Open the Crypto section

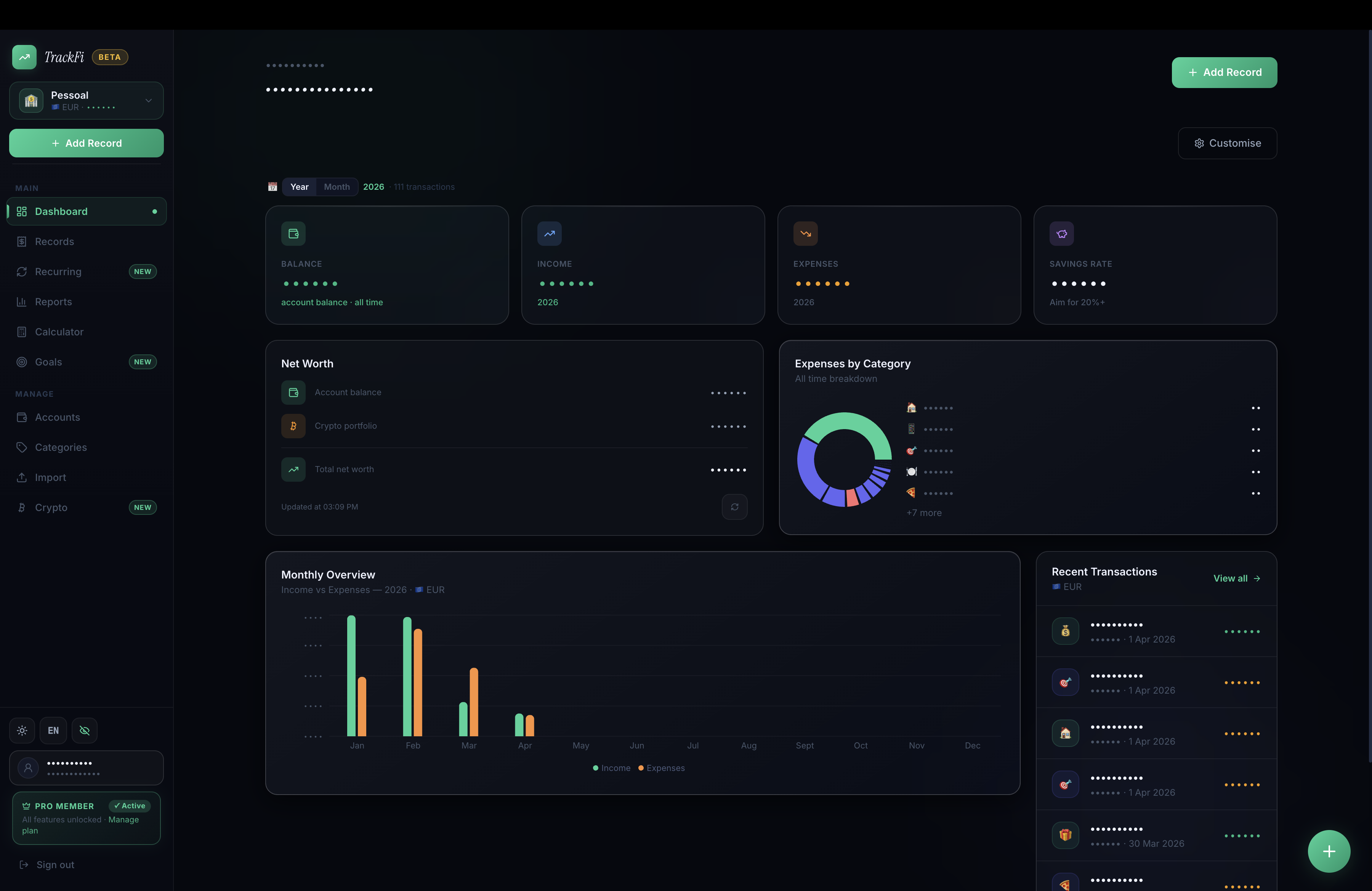coord(51,507)
